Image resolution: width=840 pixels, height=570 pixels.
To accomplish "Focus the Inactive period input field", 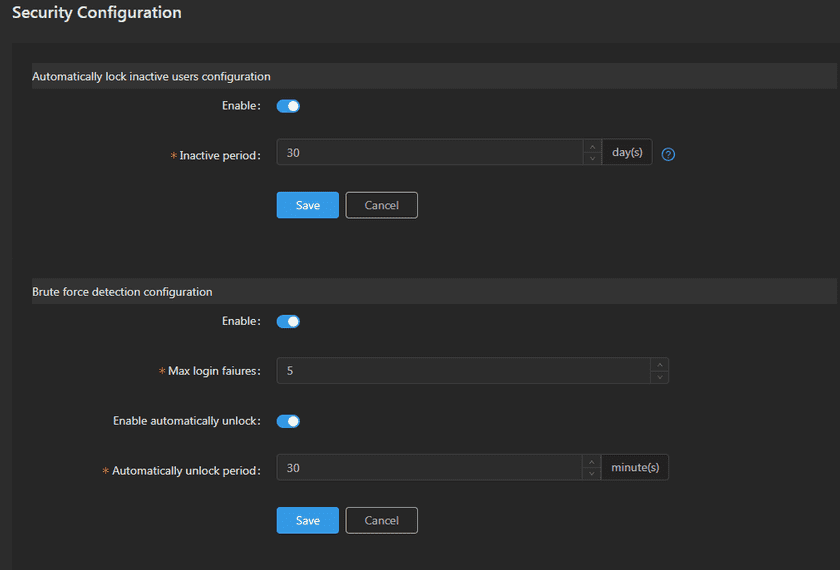I will 430,153.
